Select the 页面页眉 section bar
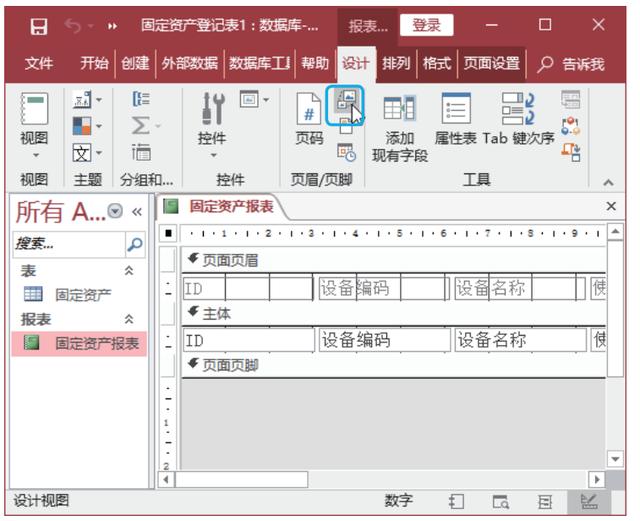 [x=393, y=260]
